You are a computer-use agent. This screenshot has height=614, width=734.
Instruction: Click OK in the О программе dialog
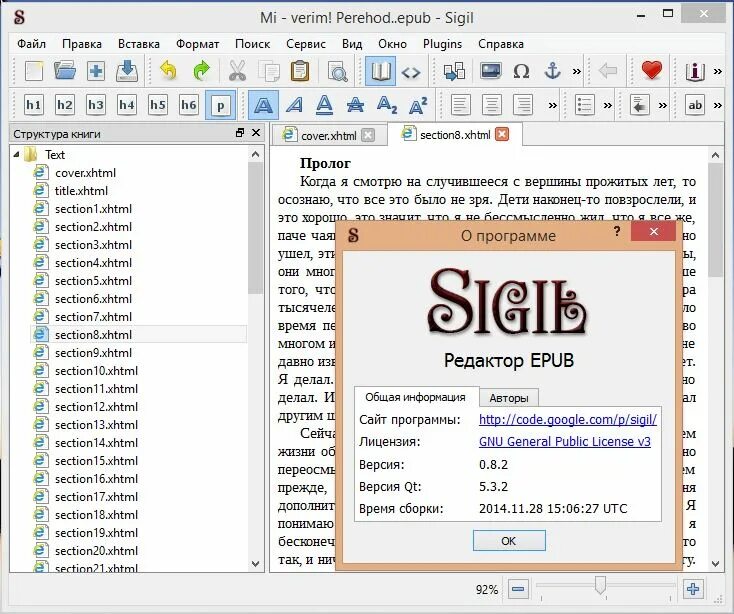pyautogui.click(x=509, y=541)
